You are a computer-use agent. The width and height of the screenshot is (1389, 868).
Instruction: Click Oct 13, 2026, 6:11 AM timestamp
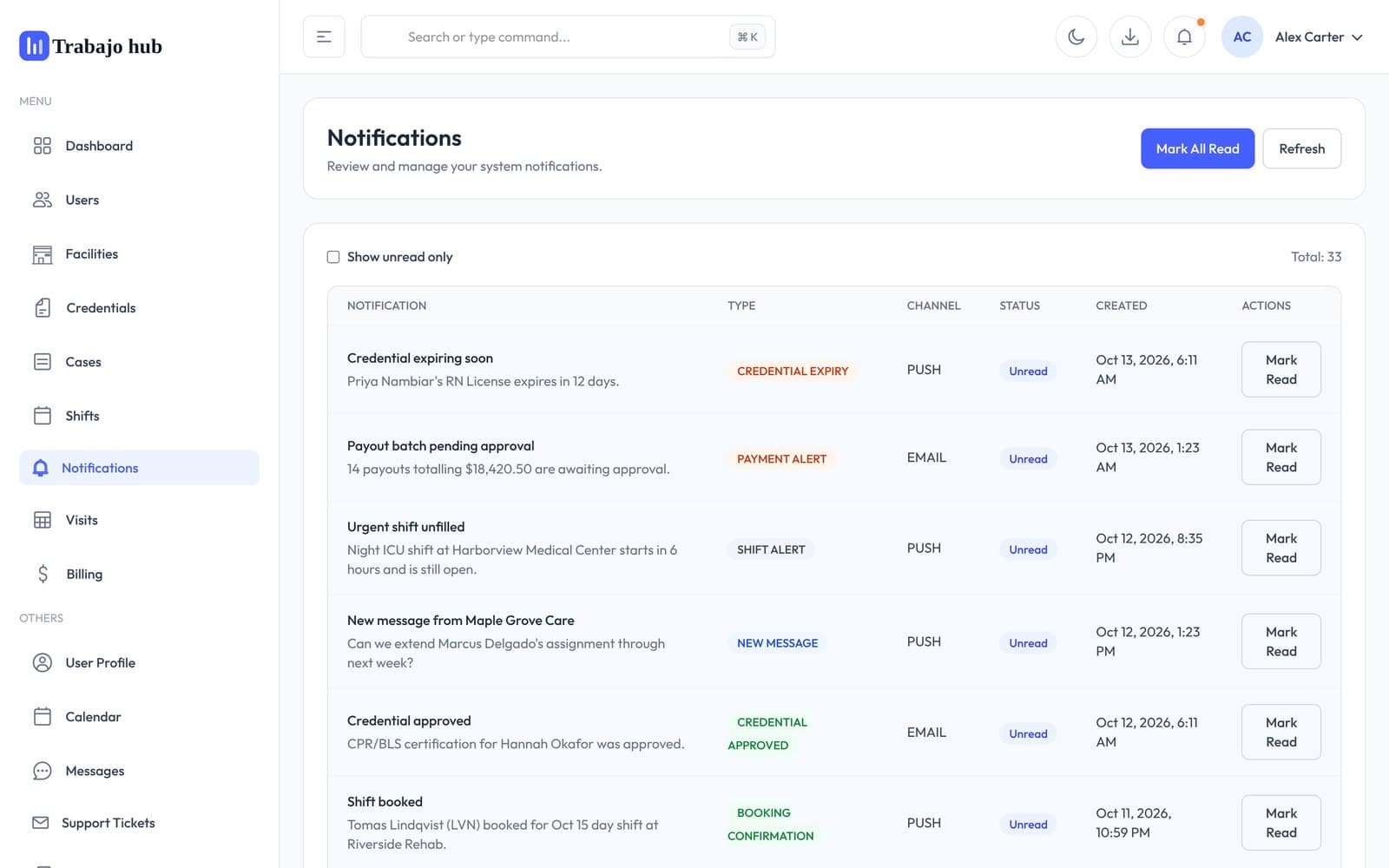[1146, 370]
